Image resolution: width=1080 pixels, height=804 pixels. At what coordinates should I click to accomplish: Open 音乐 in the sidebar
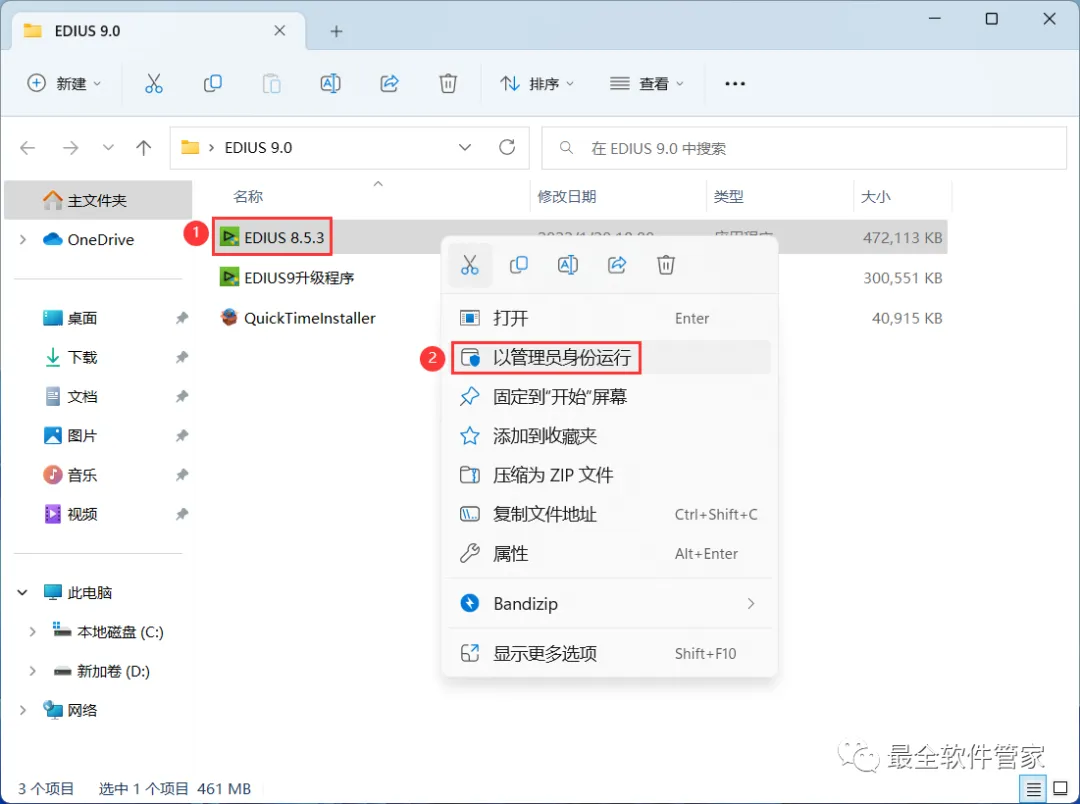coord(82,475)
